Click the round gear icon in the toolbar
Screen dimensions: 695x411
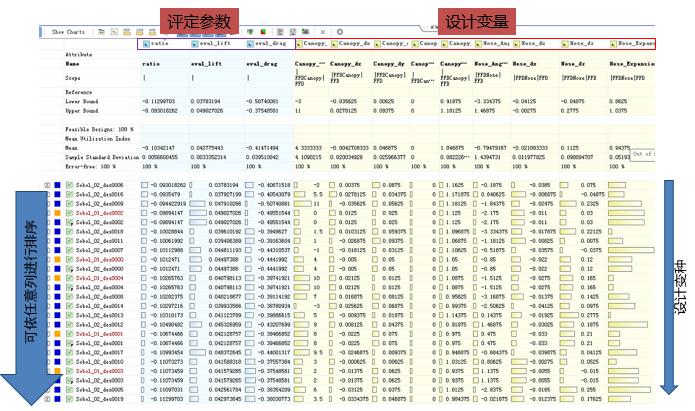click(x=340, y=32)
